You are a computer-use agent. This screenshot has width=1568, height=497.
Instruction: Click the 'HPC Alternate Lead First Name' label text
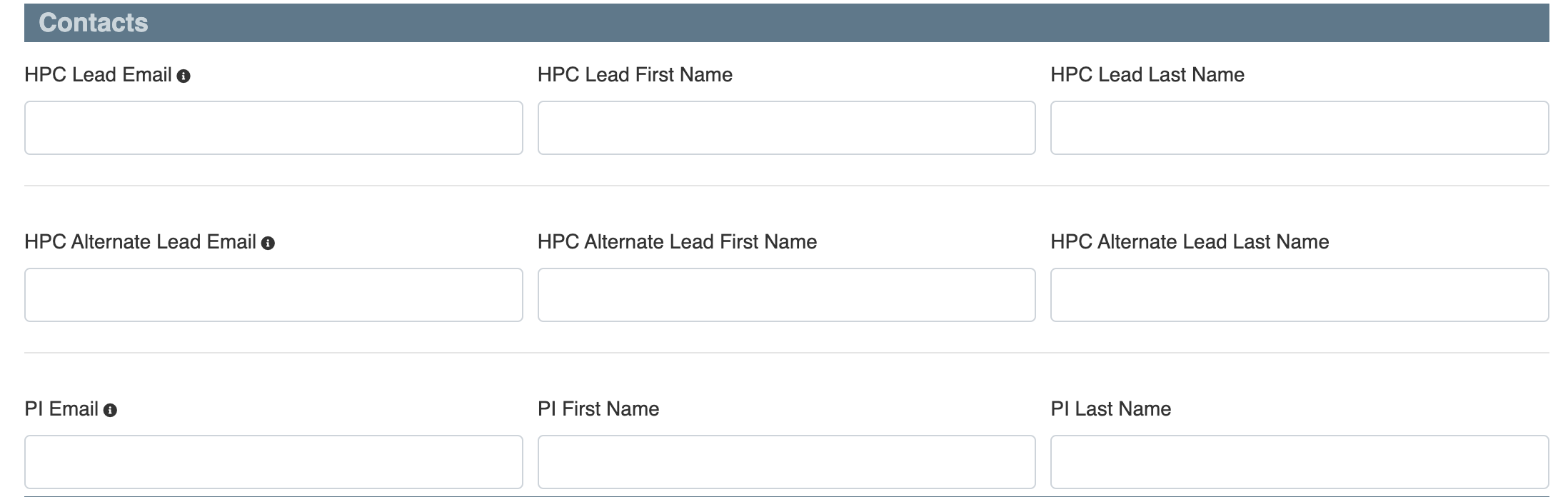(x=677, y=242)
